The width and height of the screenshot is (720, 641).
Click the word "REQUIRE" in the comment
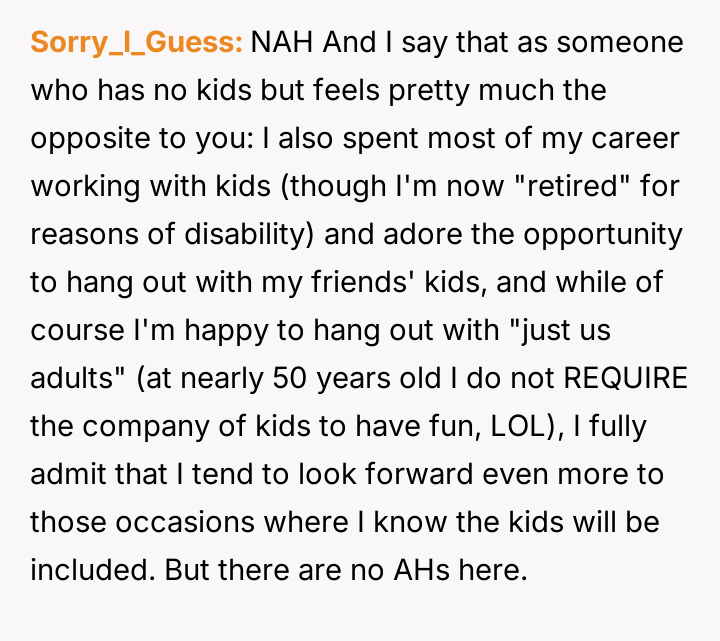click(x=625, y=380)
